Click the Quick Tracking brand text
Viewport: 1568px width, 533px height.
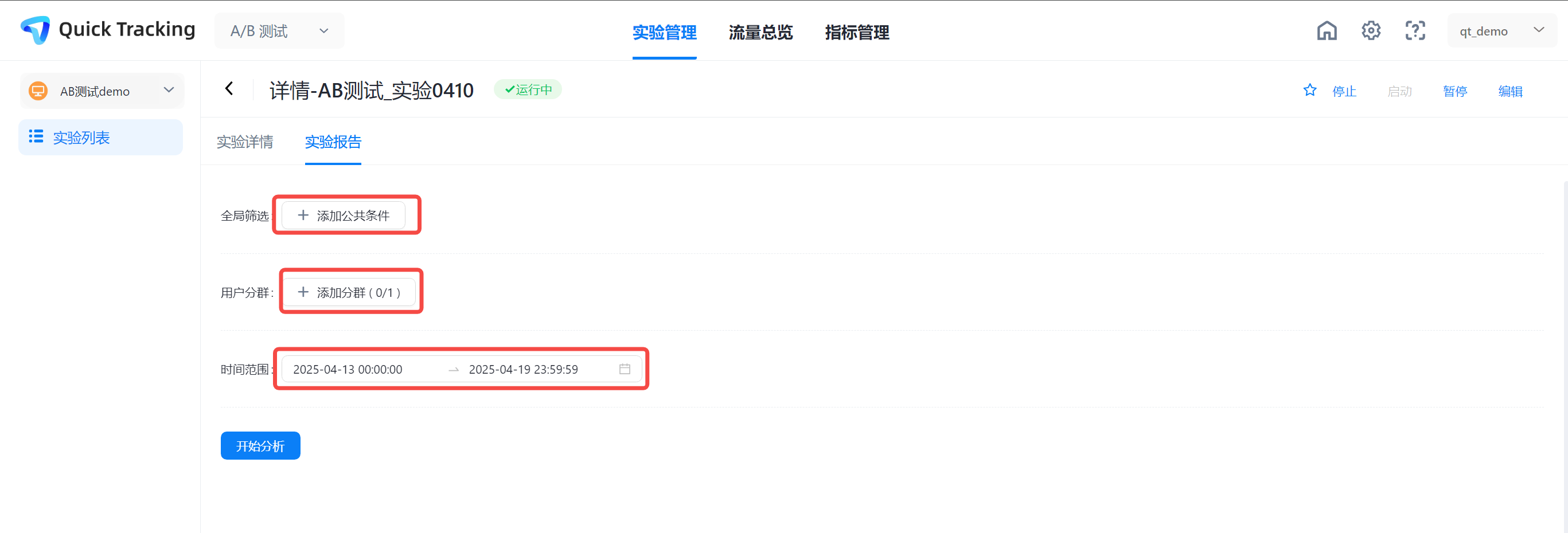pos(127,30)
